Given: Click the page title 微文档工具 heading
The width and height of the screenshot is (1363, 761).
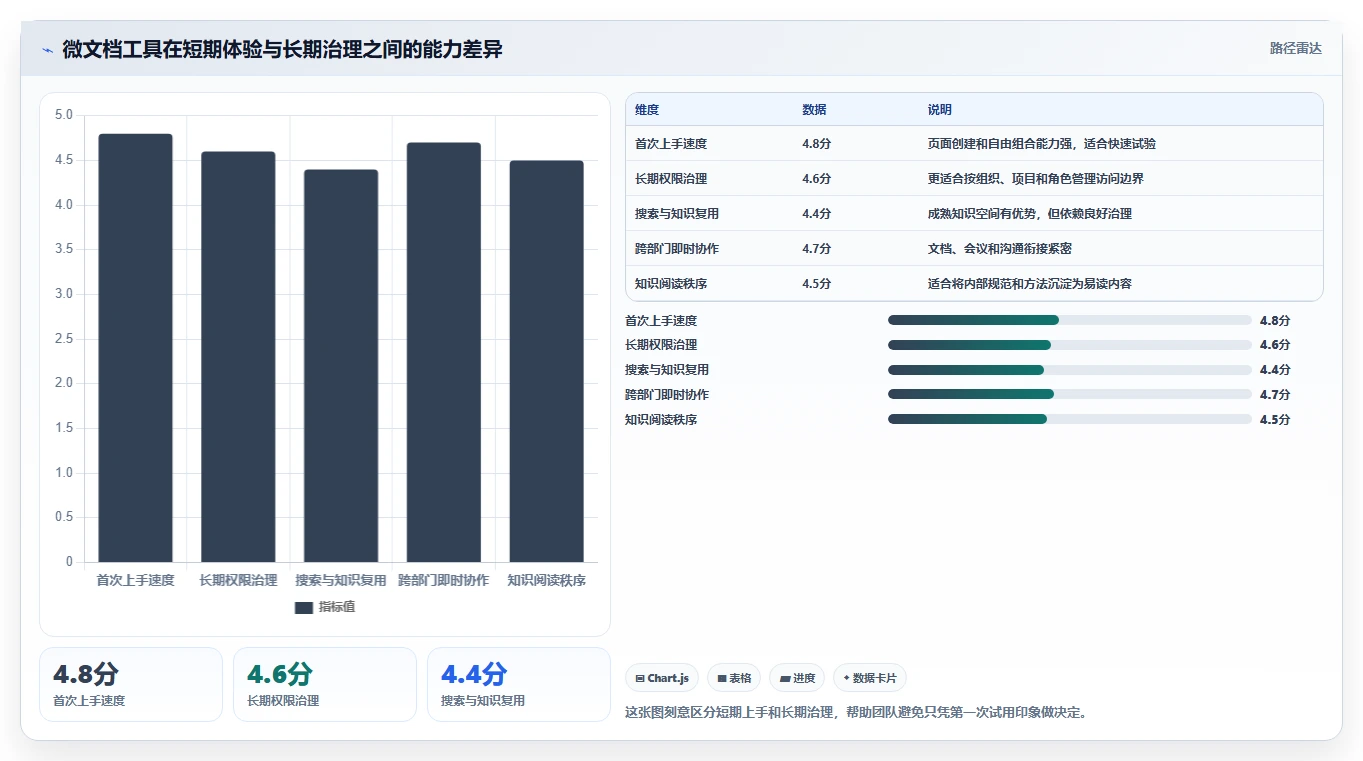Looking at the screenshot, I should [x=282, y=49].
